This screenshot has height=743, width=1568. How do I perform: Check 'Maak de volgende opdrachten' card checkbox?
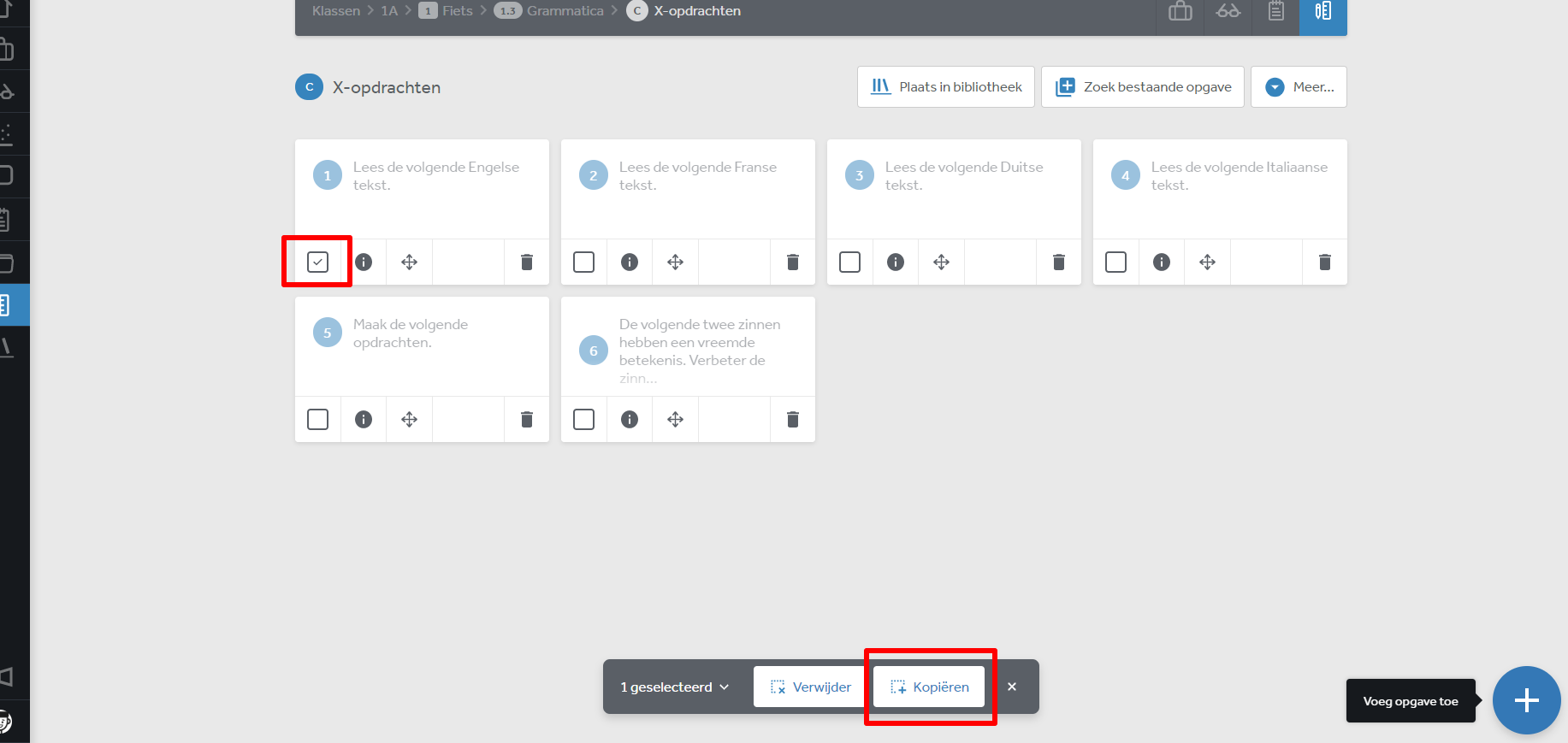(x=317, y=419)
